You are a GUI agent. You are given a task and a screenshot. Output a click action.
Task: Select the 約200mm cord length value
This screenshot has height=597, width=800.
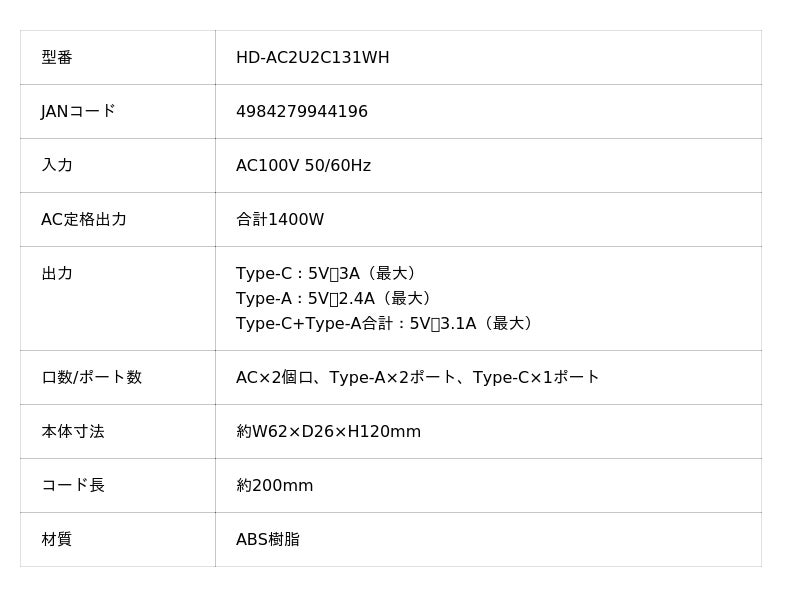(274, 486)
